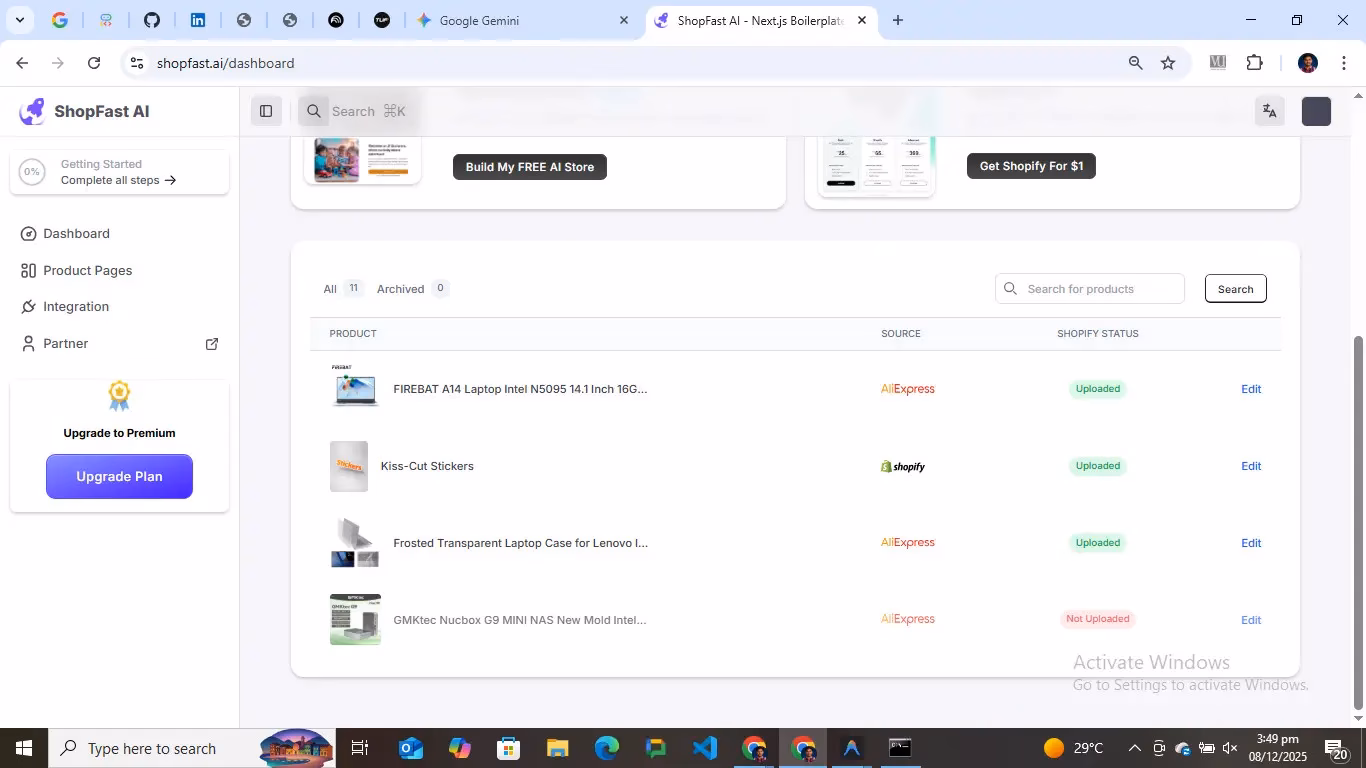Click the Product Pages grid icon

tap(28, 271)
